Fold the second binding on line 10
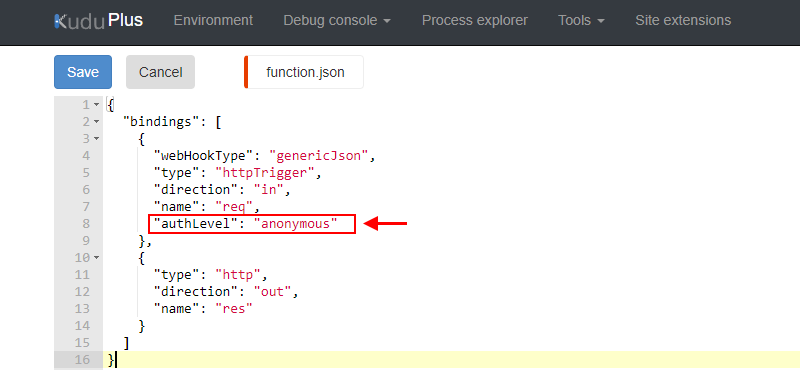The height and width of the screenshot is (370, 800). click(96, 257)
